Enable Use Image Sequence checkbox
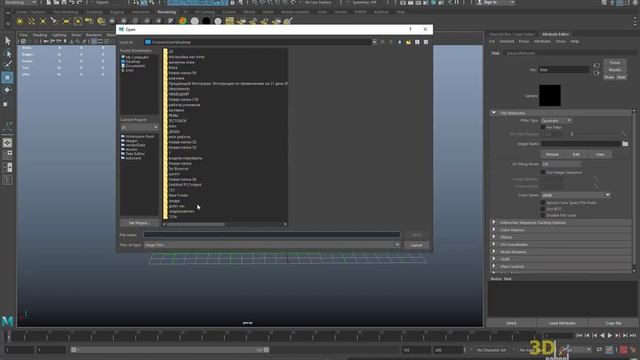The width and height of the screenshot is (640, 360). (x=543, y=172)
